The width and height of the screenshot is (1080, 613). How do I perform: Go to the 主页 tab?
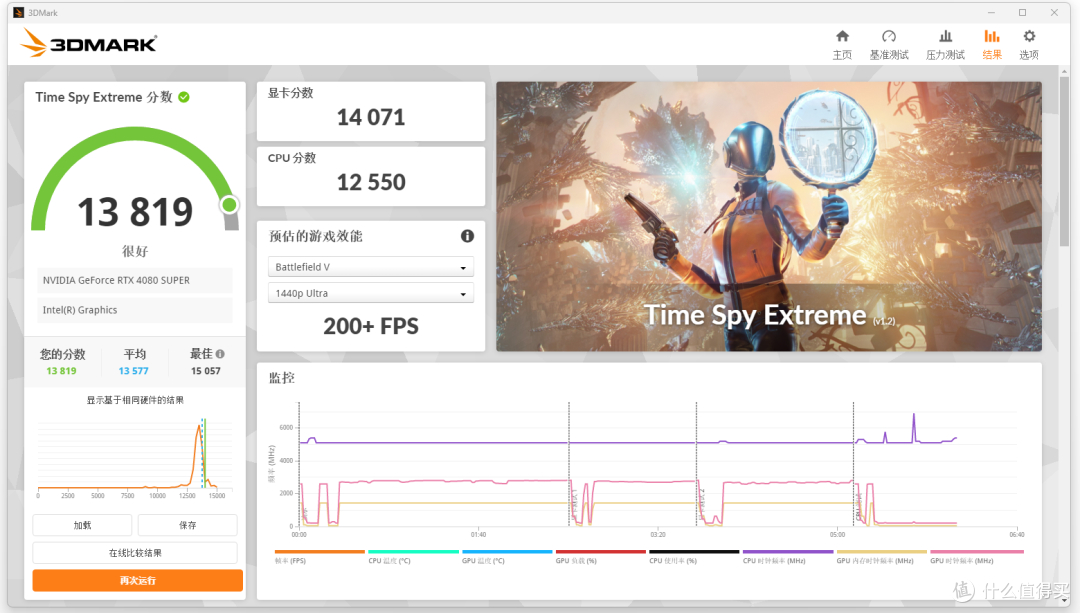[842, 45]
